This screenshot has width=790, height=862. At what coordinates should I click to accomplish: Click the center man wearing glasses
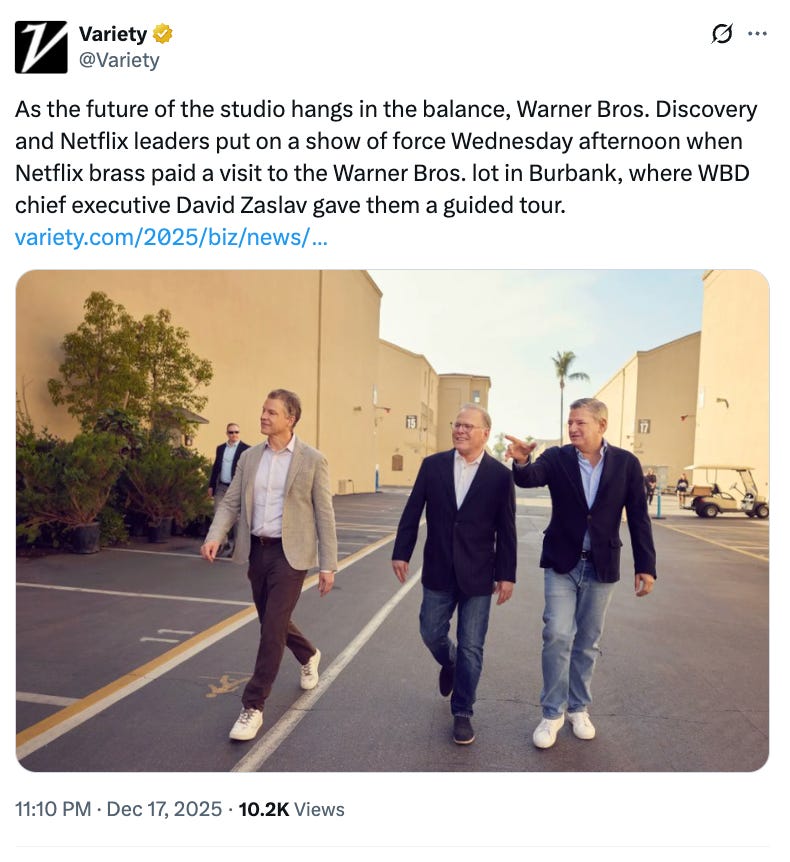(x=455, y=573)
